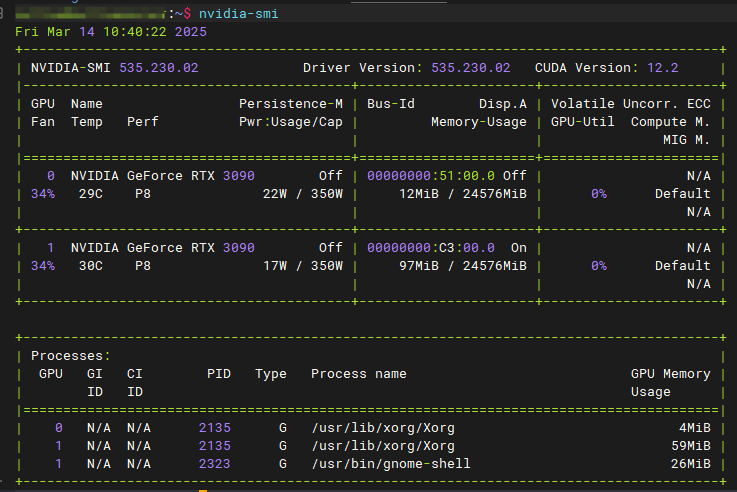Click the 59MiB memory usage value
This screenshot has height=492, width=737.
(690, 446)
